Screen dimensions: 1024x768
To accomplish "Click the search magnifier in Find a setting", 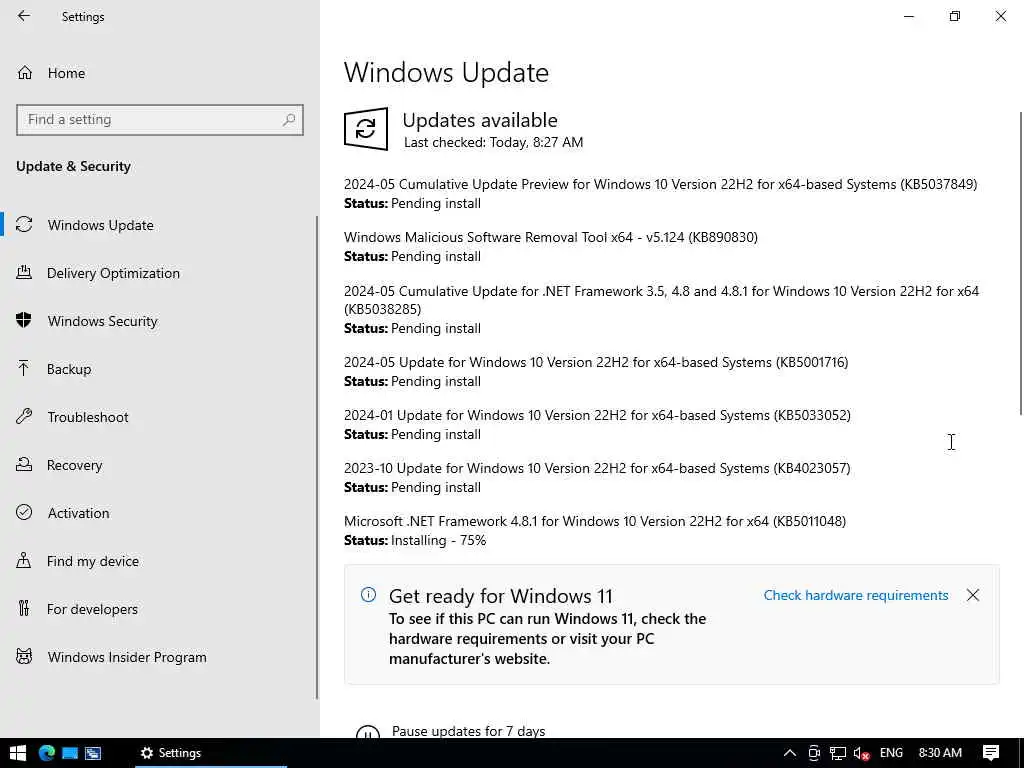I will pos(289,120).
